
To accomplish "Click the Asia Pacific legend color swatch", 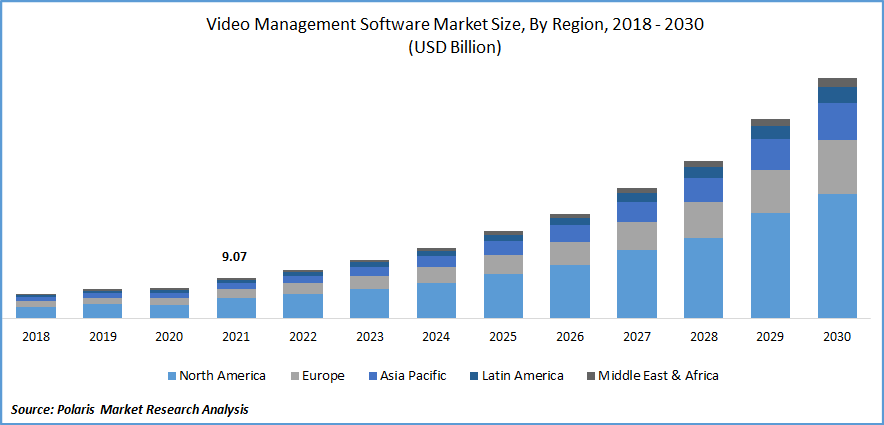I will click(x=371, y=376).
